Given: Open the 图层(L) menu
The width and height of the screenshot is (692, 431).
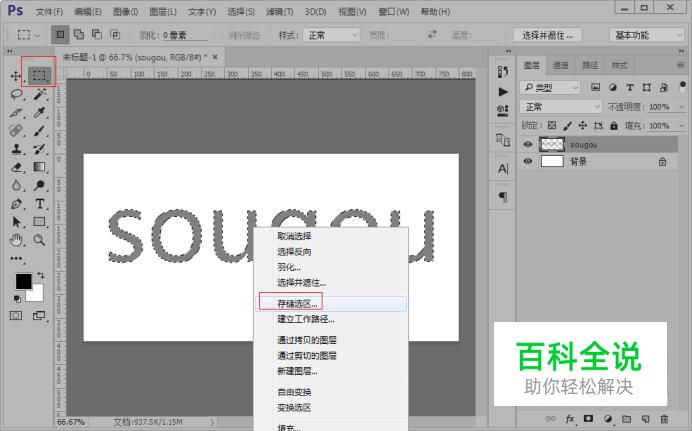Looking at the screenshot, I should 163,12.
